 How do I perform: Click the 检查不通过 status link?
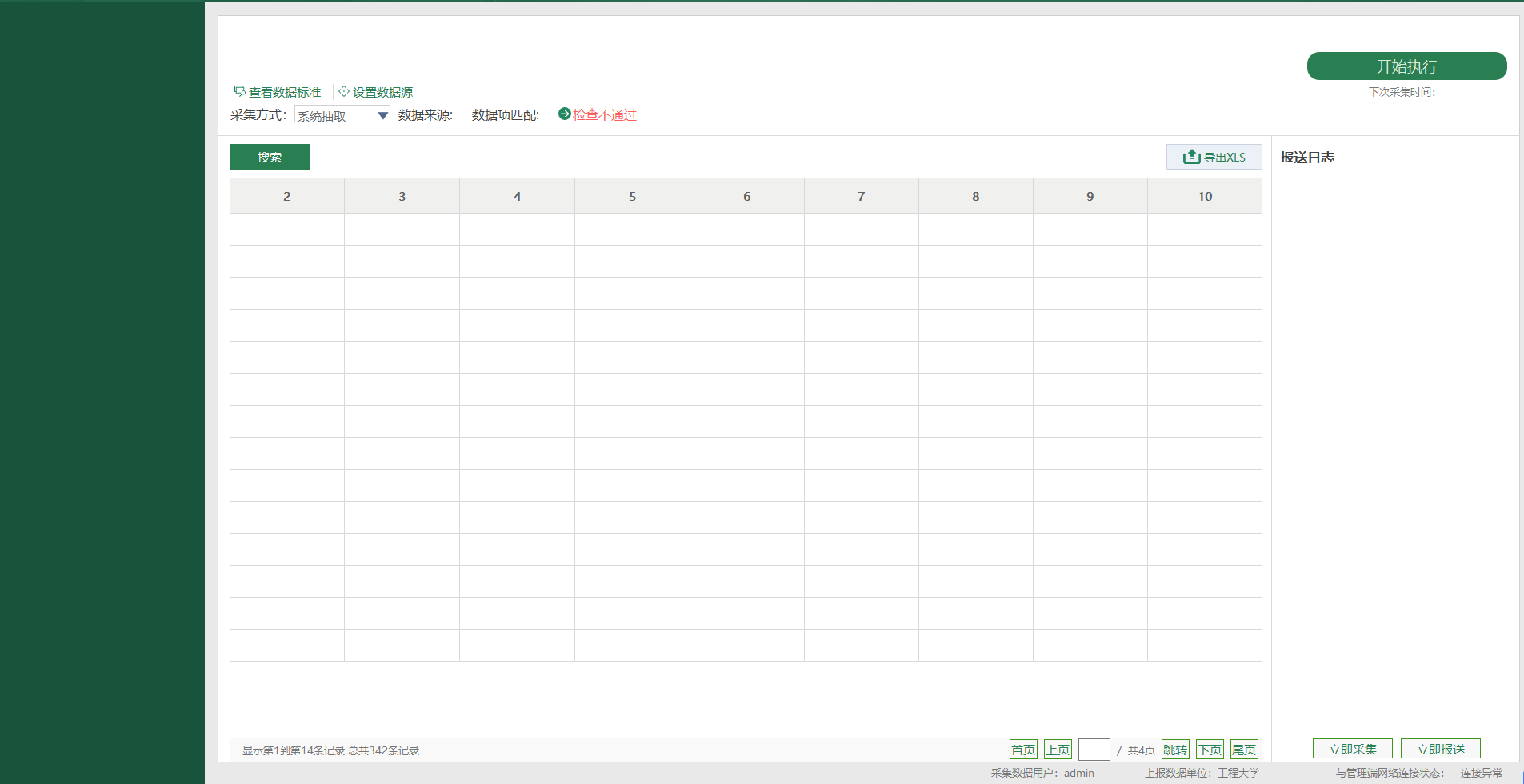coord(605,114)
